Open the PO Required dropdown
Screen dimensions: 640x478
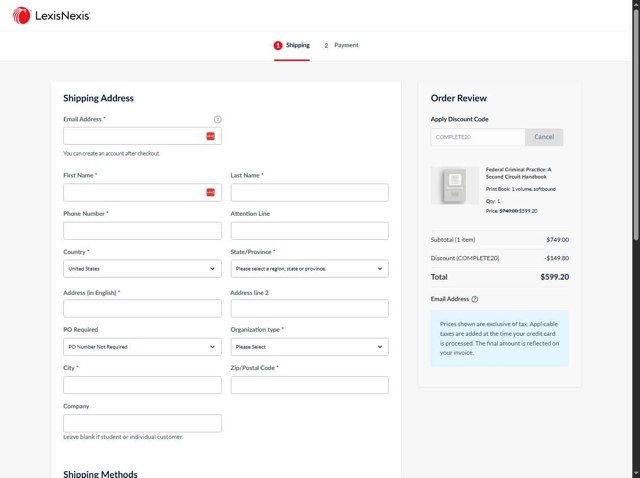(142, 347)
